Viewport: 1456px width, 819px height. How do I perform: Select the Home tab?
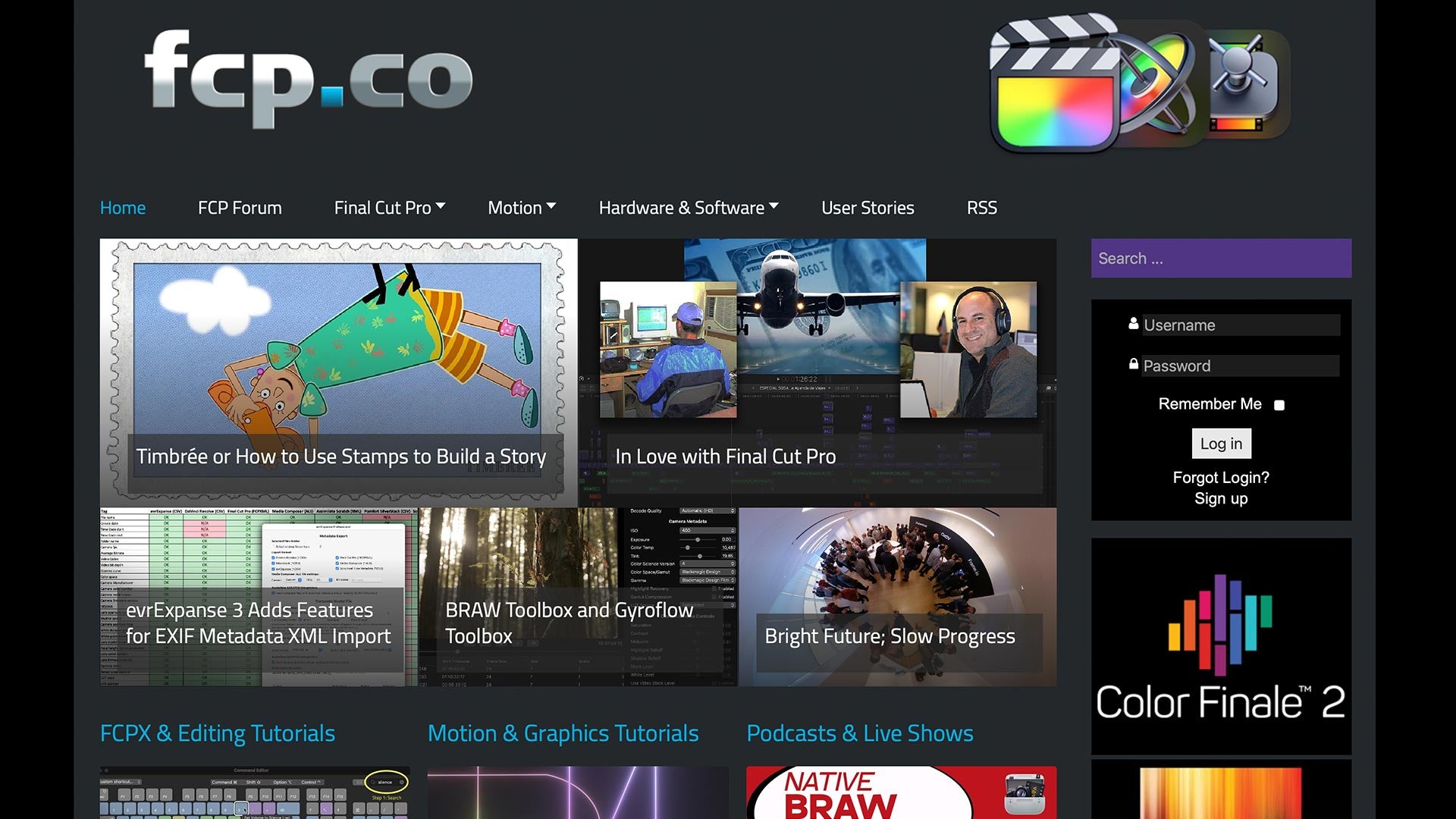click(x=122, y=207)
